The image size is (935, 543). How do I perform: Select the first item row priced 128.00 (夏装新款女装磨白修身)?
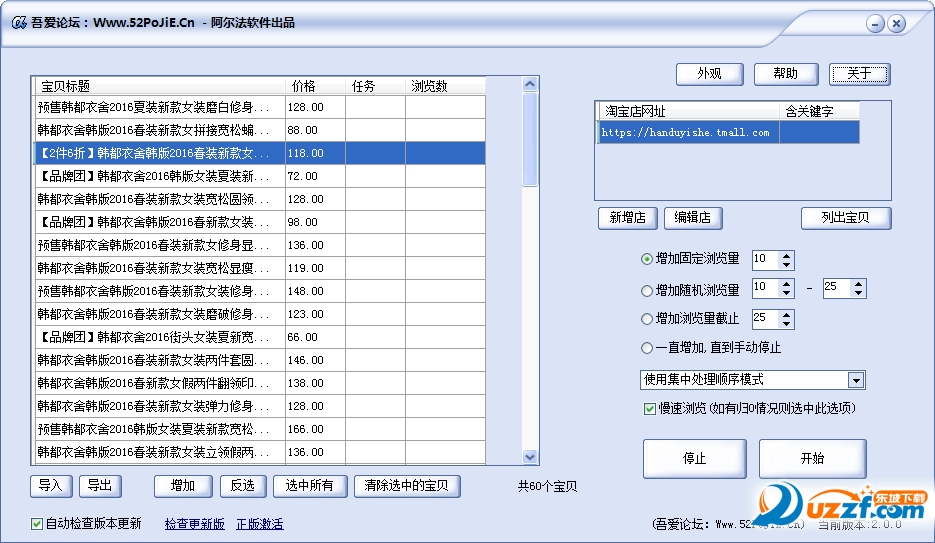261,107
